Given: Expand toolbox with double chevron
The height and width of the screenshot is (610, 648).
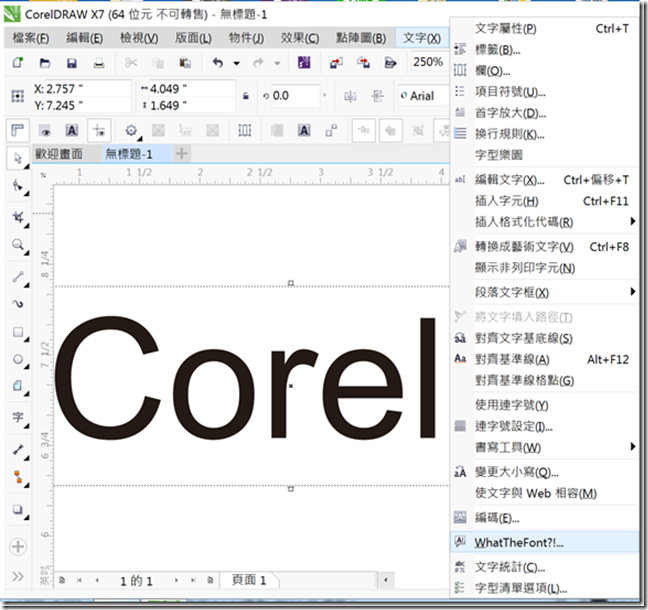Looking at the screenshot, I should point(18,576).
